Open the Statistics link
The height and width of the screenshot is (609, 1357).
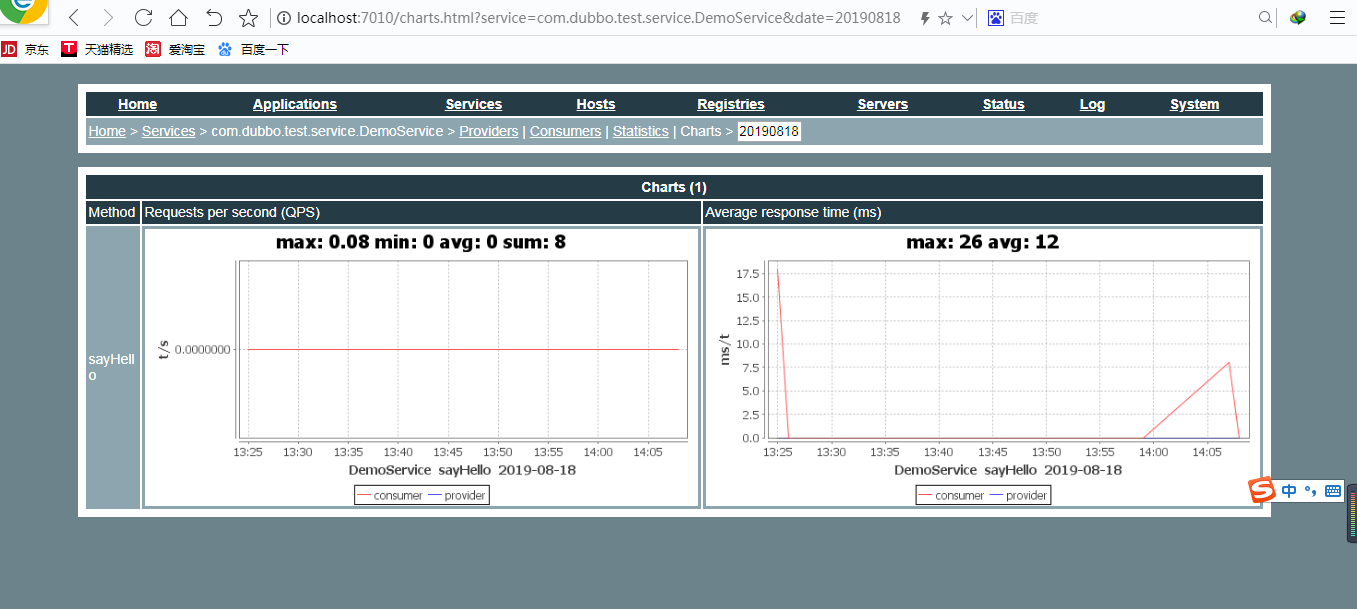(x=641, y=131)
